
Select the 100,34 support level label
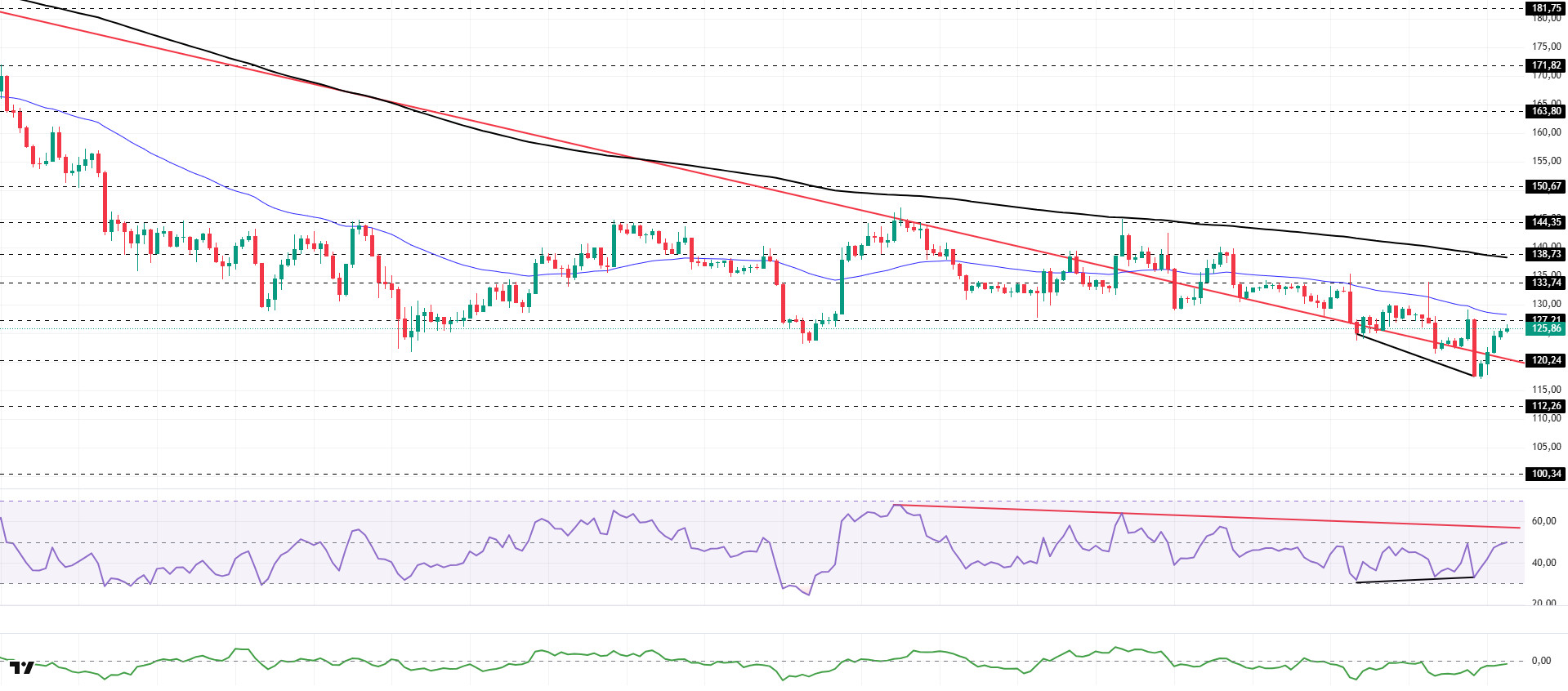point(1545,474)
